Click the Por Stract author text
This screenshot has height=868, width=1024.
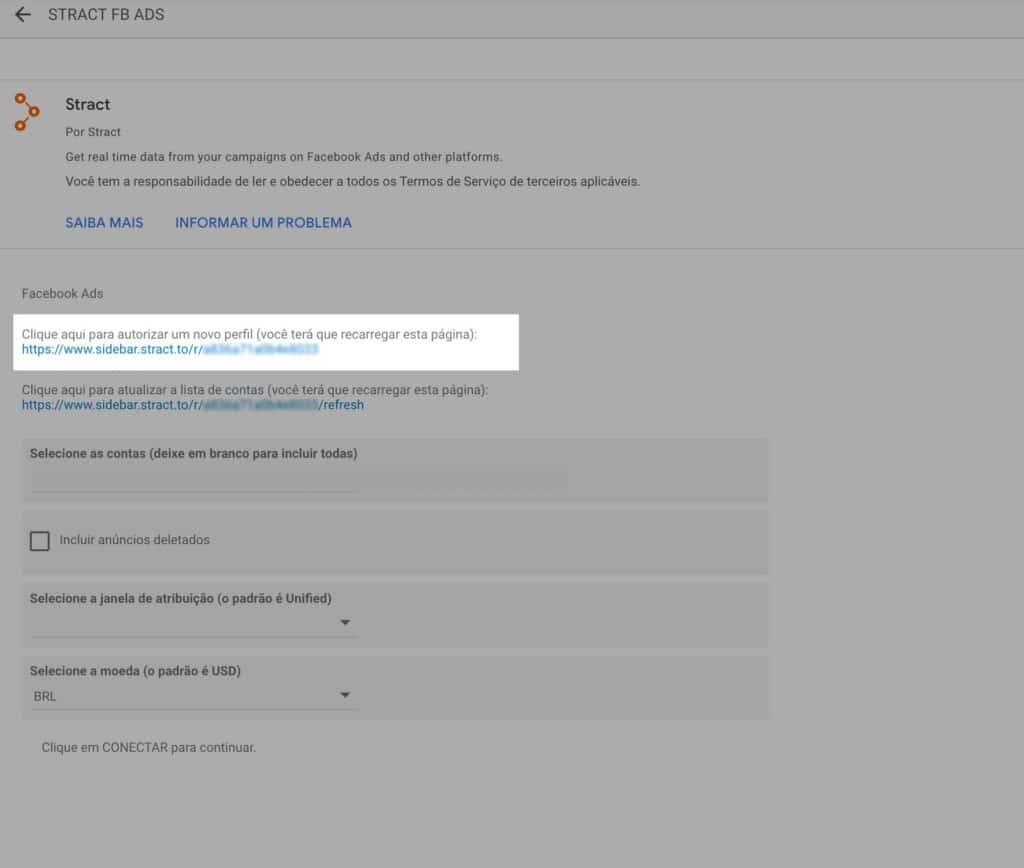93,132
